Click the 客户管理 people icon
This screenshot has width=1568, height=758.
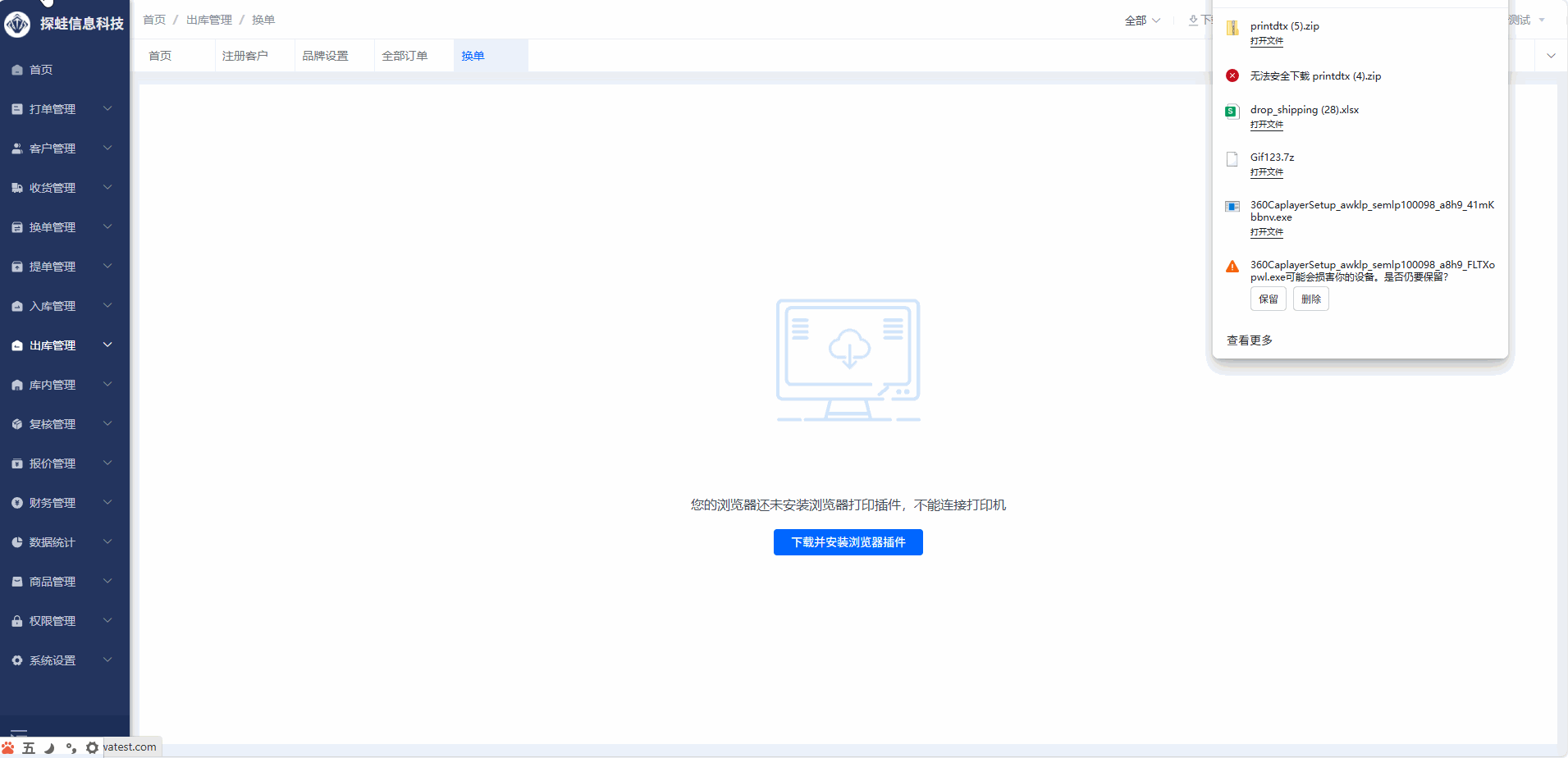tap(17, 148)
